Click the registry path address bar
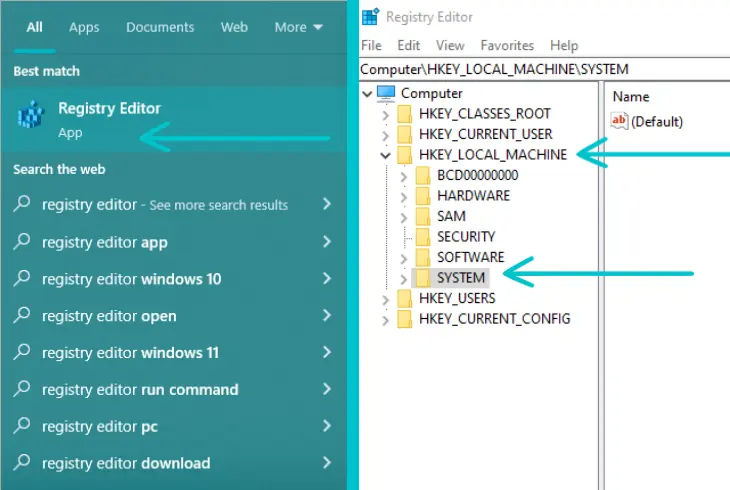730x490 pixels. (x=545, y=69)
